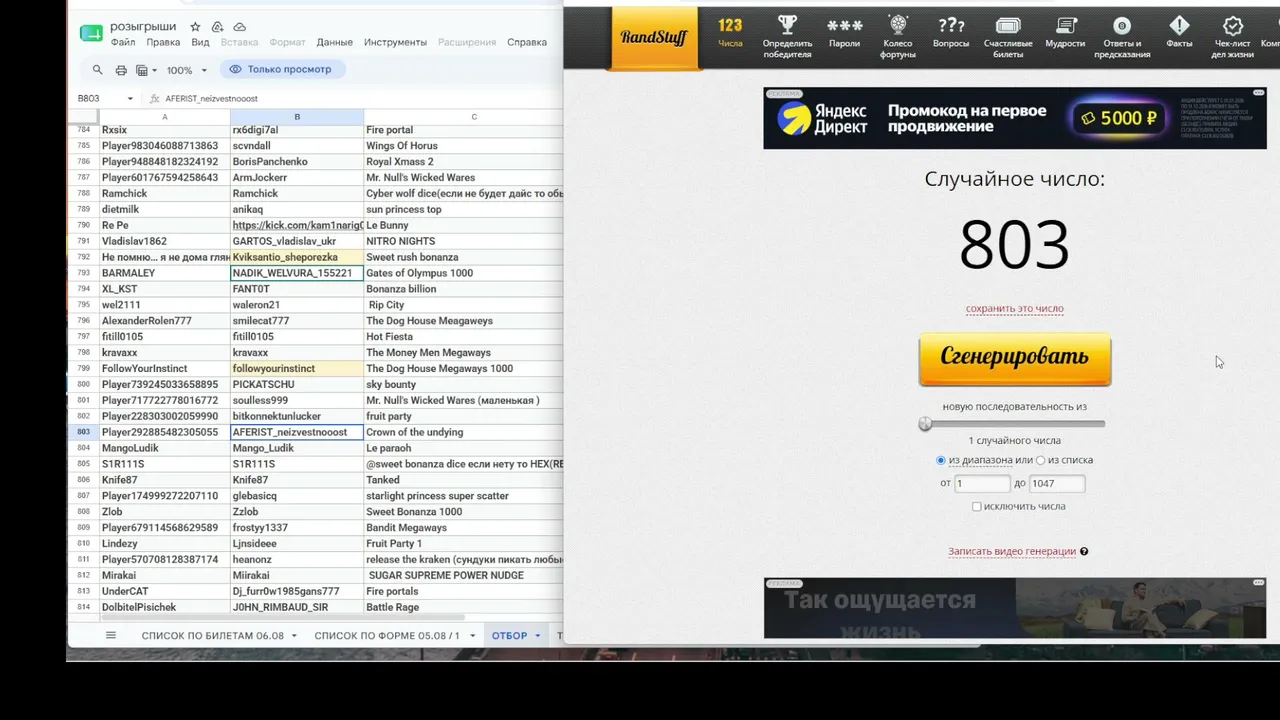The height and width of the screenshot is (720, 1280).
Task: Open the Yandex Direct promo banner
Action: [x=1014, y=119]
